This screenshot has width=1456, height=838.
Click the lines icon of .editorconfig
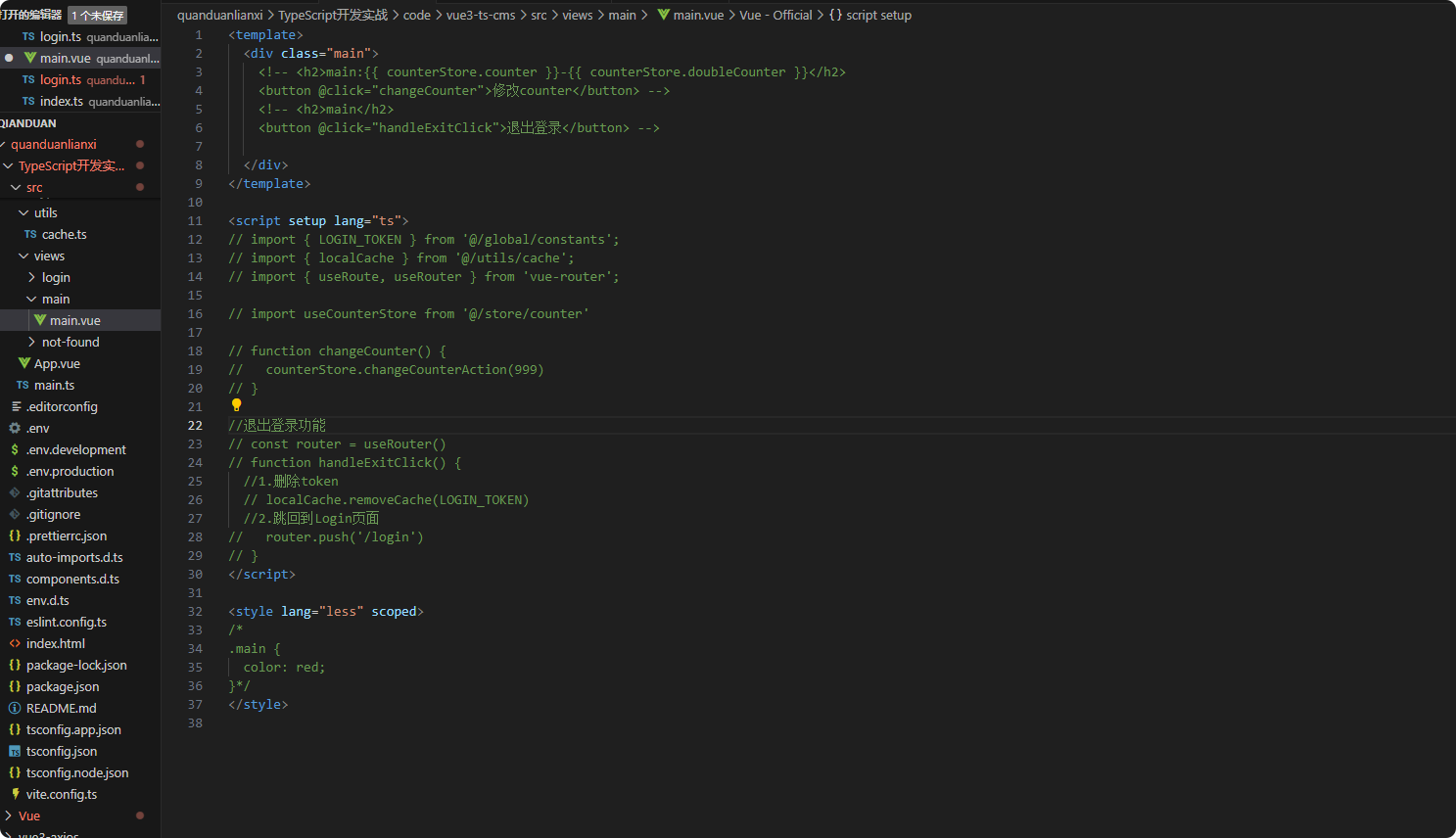[x=16, y=406]
